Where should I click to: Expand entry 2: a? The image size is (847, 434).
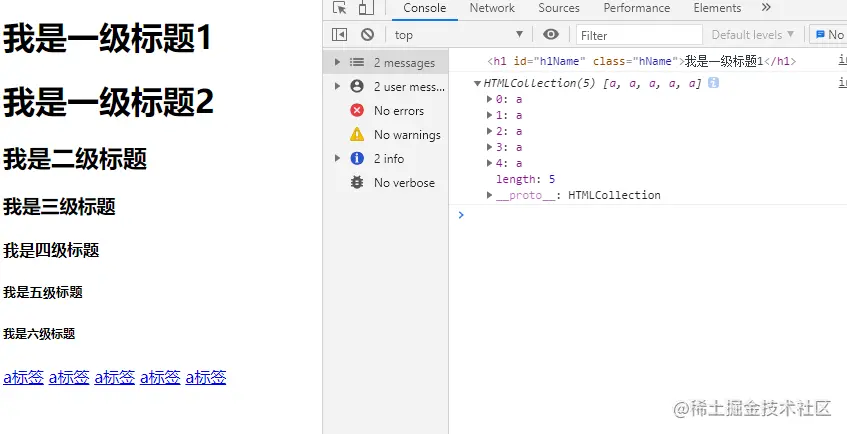489,131
